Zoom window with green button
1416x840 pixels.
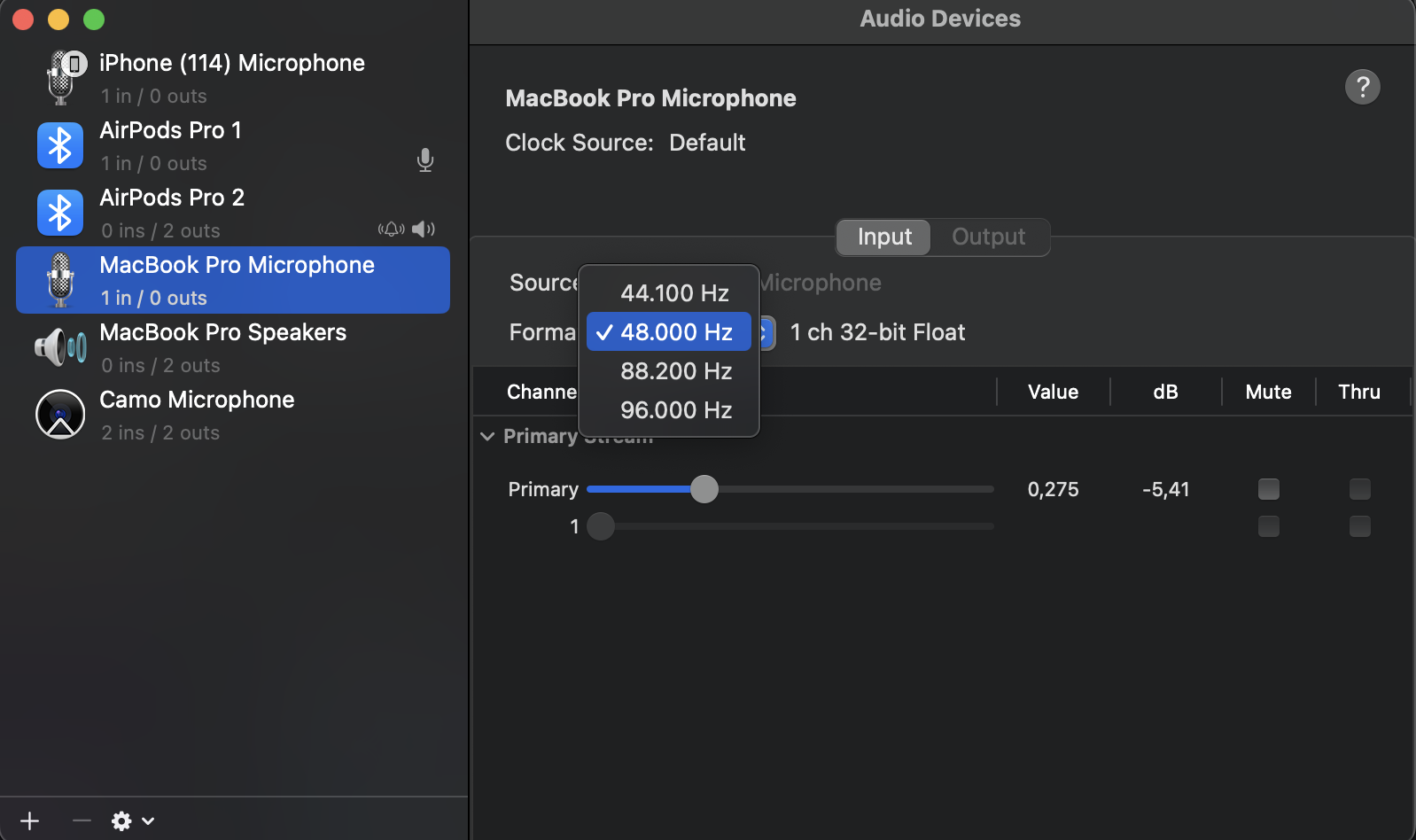click(x=94, y=19)
